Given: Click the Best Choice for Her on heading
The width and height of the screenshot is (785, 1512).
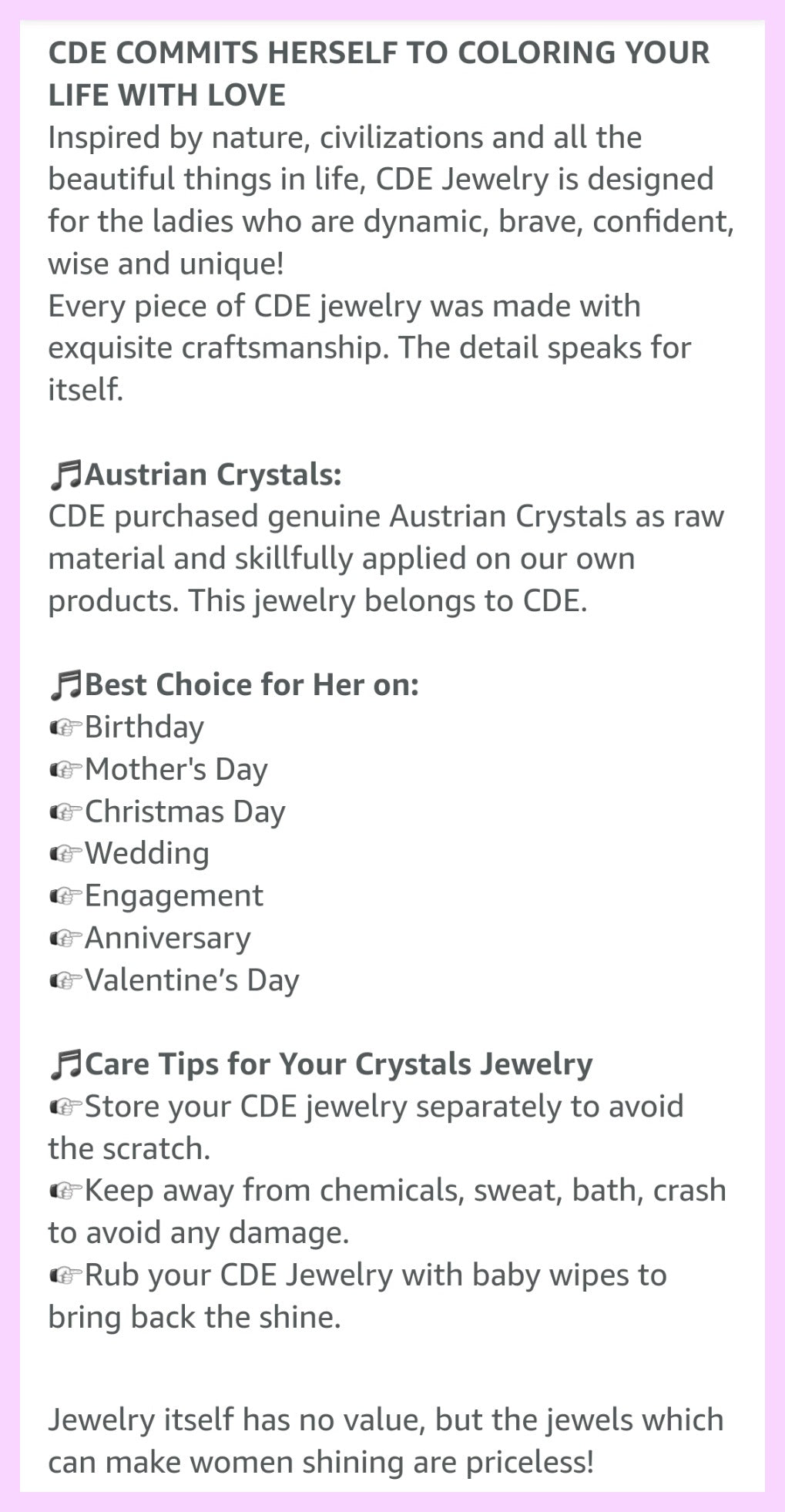Looking at the screenshot, I should coord(251,685).
